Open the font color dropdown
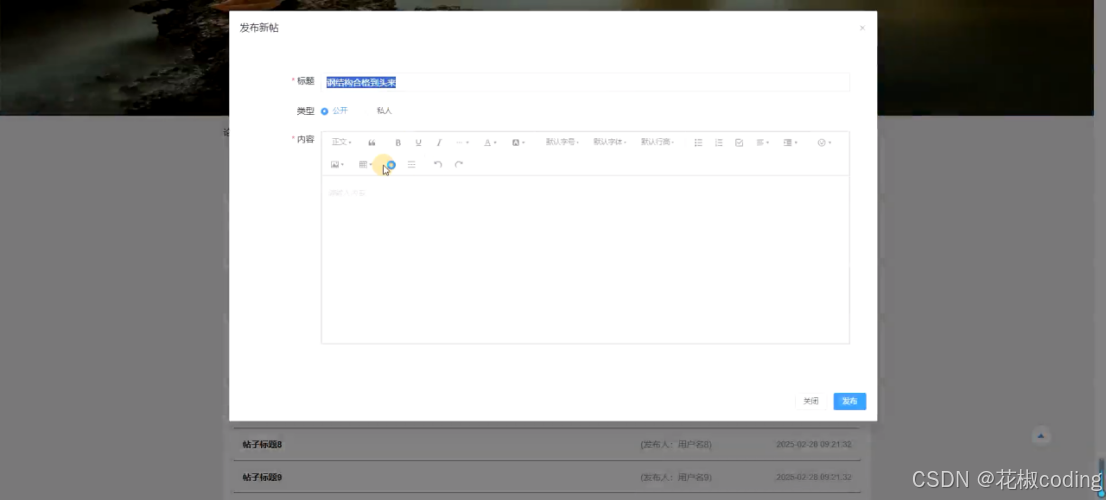The height and width of the screenshot is (500, 1106). (x=490, y=142)
